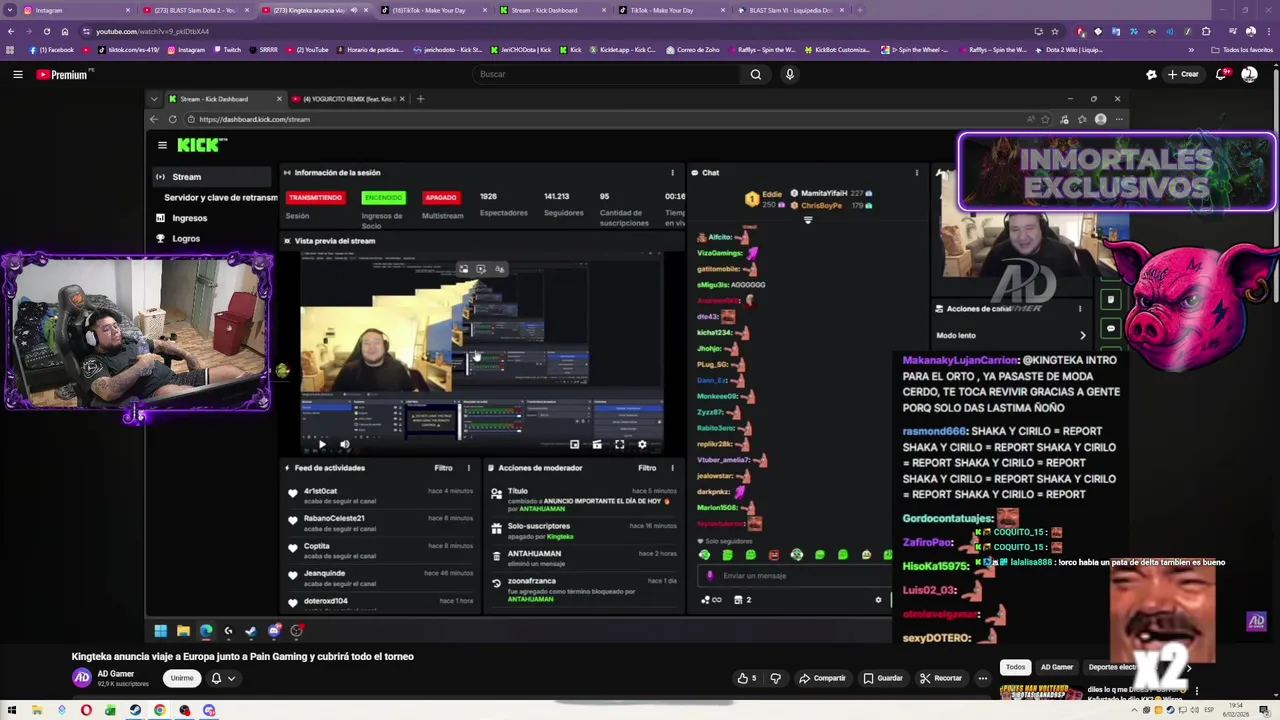Go to Chrome home page icon
This screenshot has width=1280, height=720.
(65, 31)
